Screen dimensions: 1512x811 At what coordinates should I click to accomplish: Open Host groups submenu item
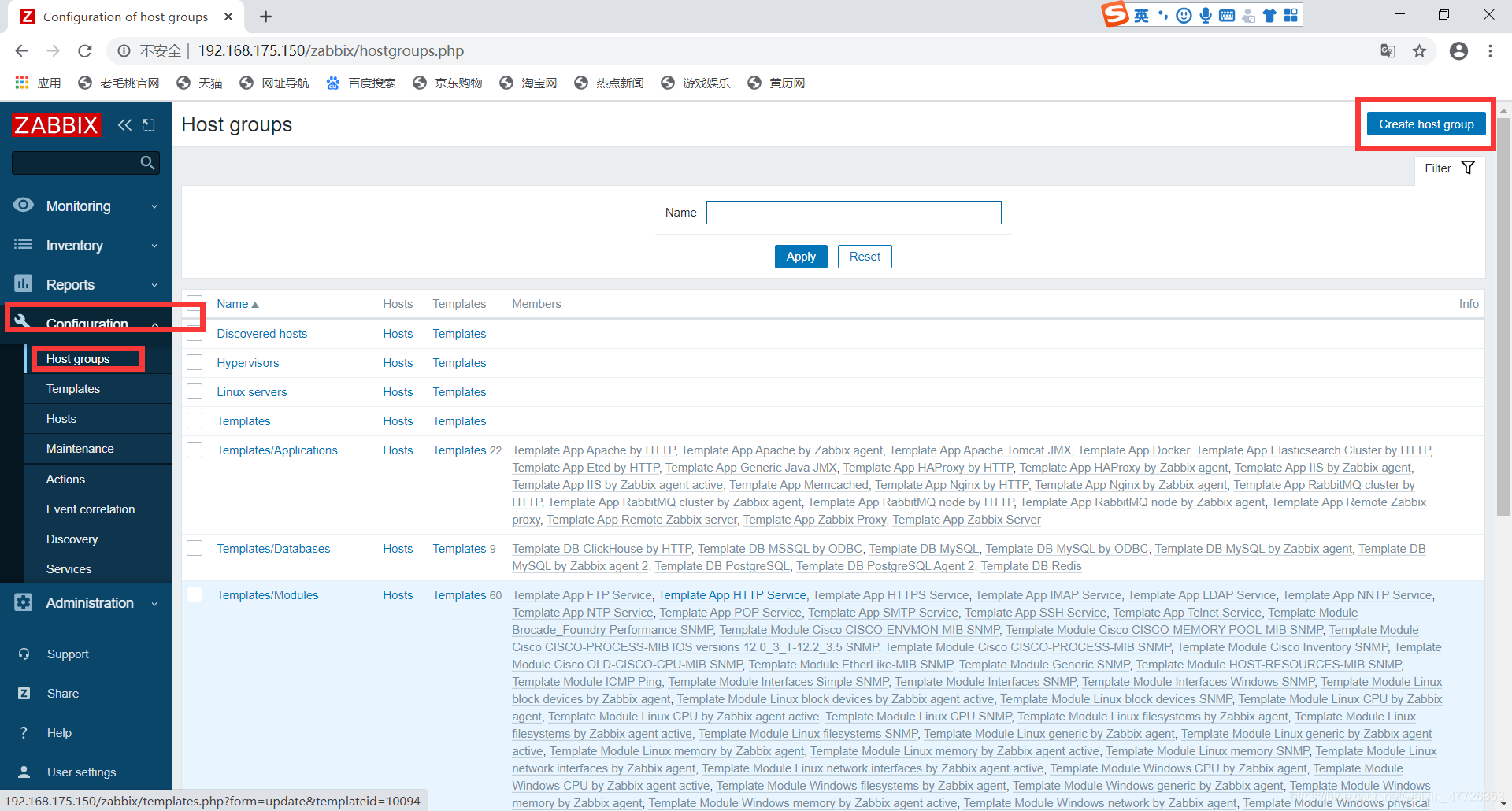78,359
